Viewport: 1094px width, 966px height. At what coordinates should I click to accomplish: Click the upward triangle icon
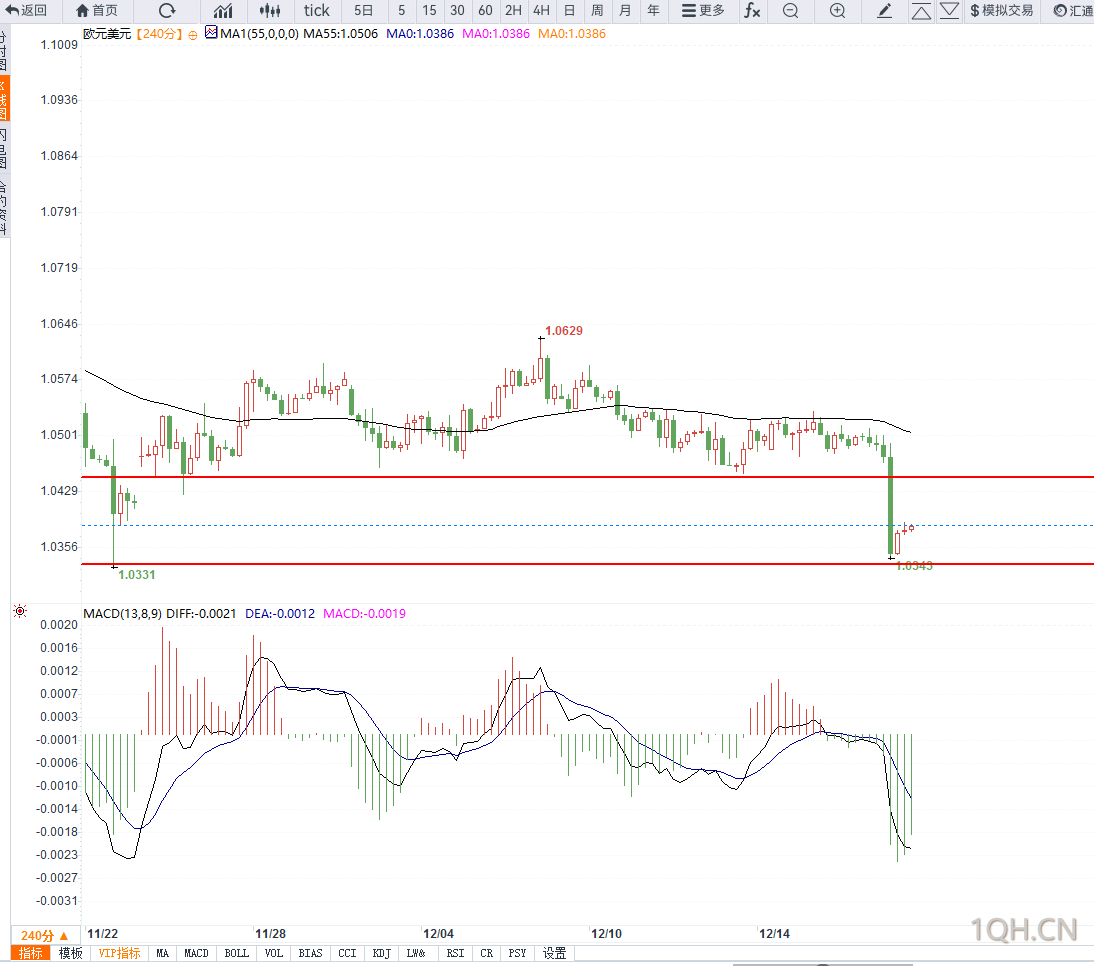tap(921, 11)
